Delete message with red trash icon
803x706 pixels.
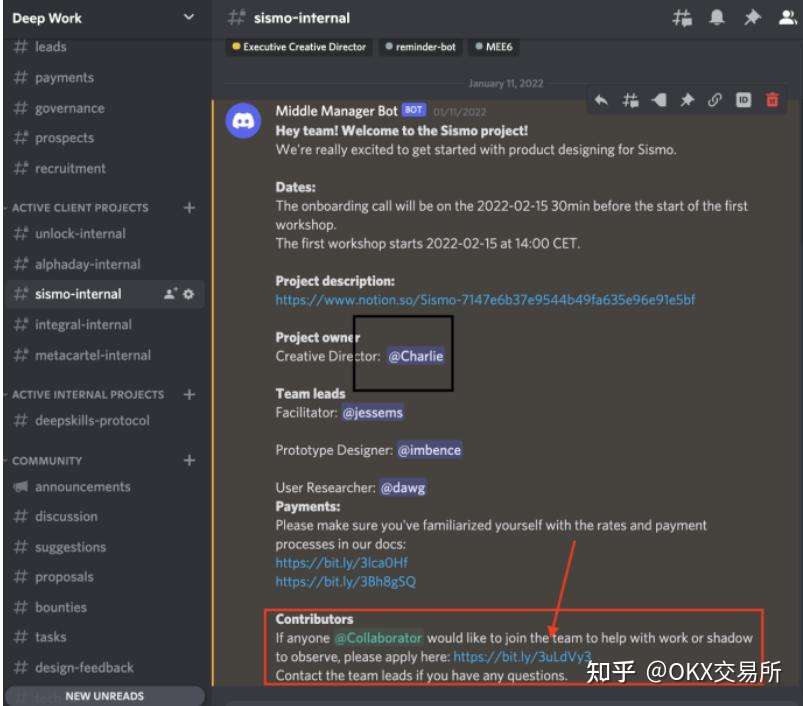pyautogui.click(x=772, y=100)
